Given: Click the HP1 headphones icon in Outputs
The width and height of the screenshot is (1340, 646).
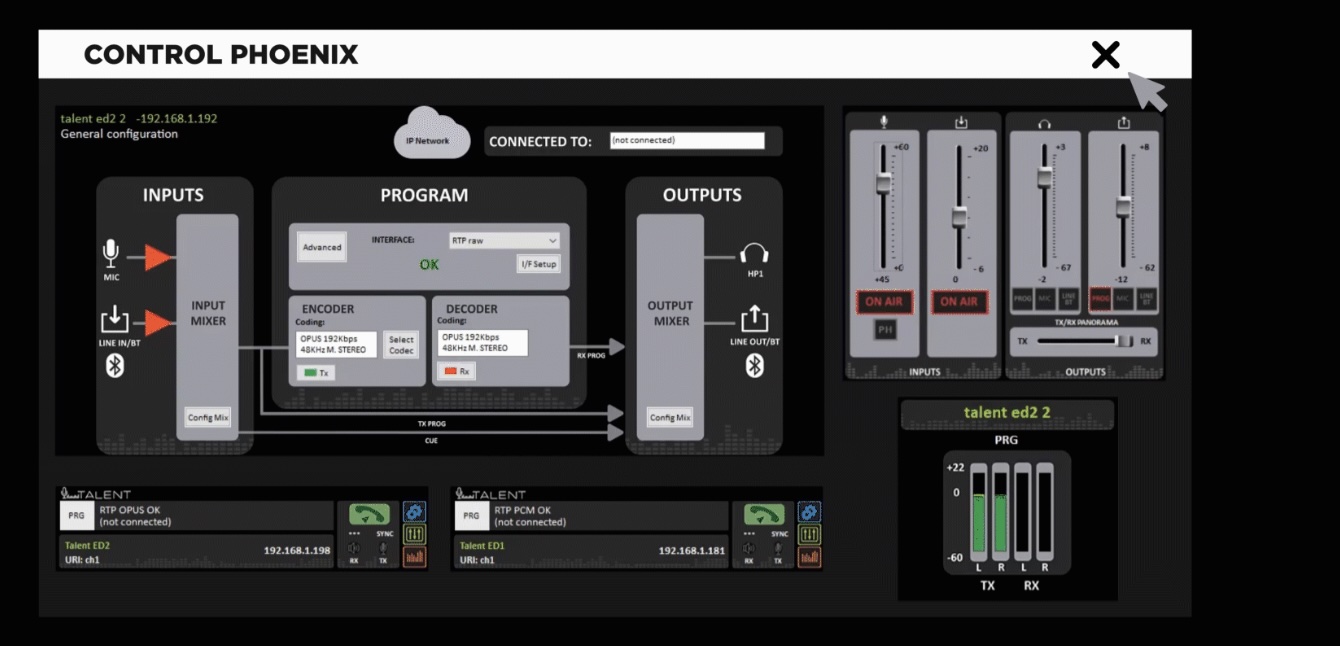Looking at the screenshot, I should pyautogui.click(x=754, y=255).
